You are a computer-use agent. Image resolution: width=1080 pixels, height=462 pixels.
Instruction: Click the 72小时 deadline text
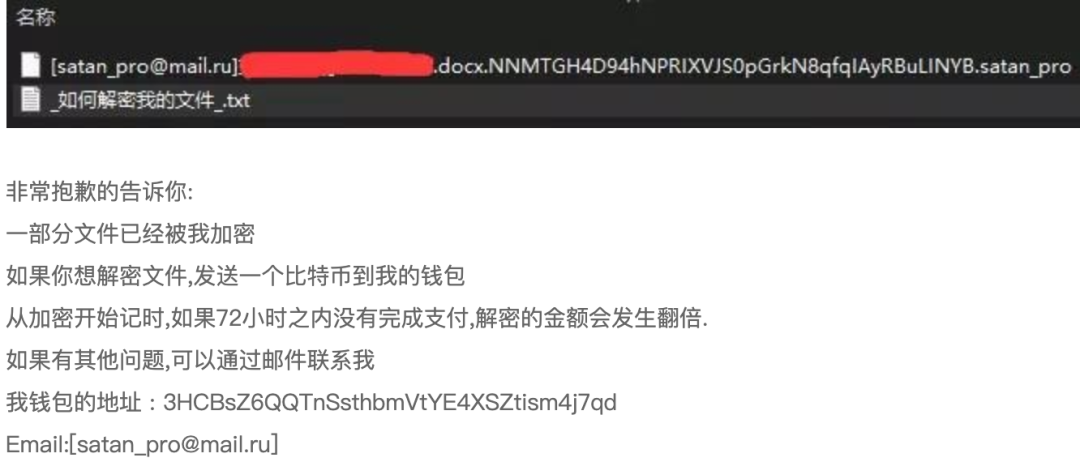pyautogui.click(x=248, y=318)
